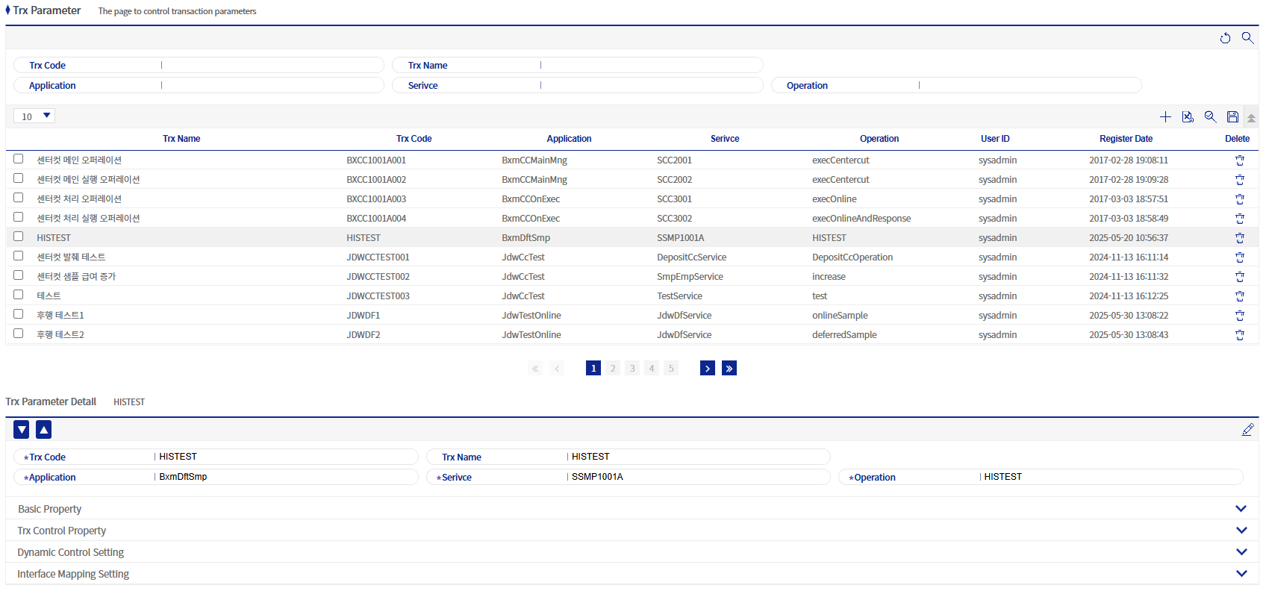Image resolution: width=1266 pixels, height=597 pixels.
Task: Move to next record with down arrow
Action: pyautogui.click(x=21, y=430)
